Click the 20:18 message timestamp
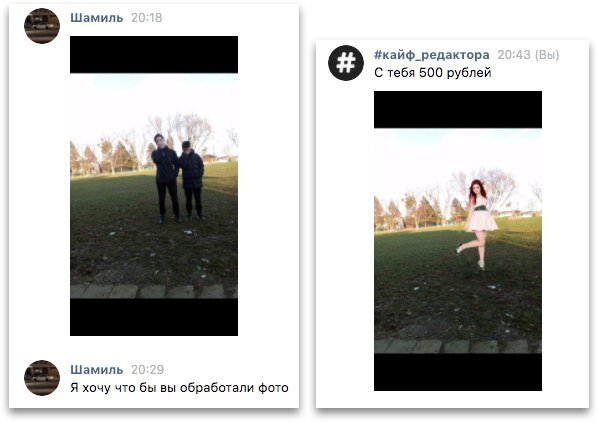This screenshot has width=598, height=422. 147,18
